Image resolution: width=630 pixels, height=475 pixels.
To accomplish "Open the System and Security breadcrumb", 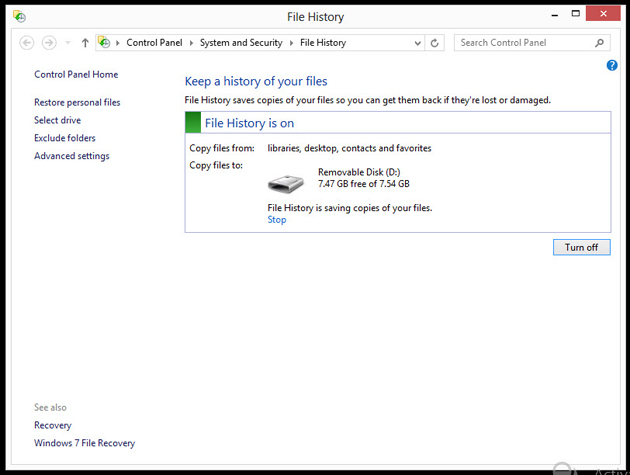I will pos(241,43).
